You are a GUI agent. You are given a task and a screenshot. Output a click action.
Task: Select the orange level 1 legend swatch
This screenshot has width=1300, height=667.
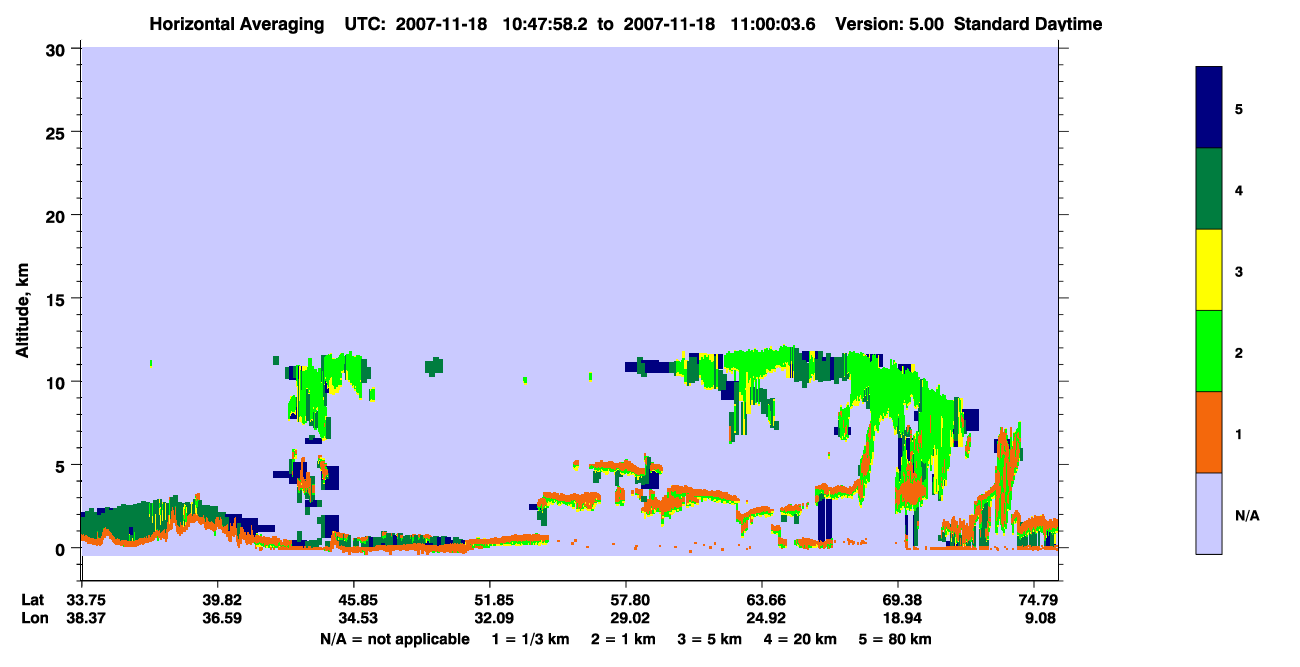click(1209, 432)
